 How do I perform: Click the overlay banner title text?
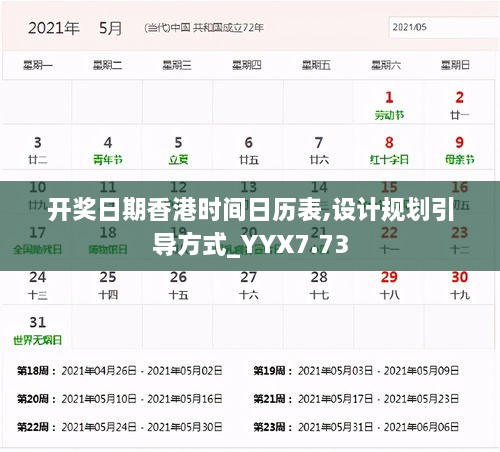pos(251,227)
